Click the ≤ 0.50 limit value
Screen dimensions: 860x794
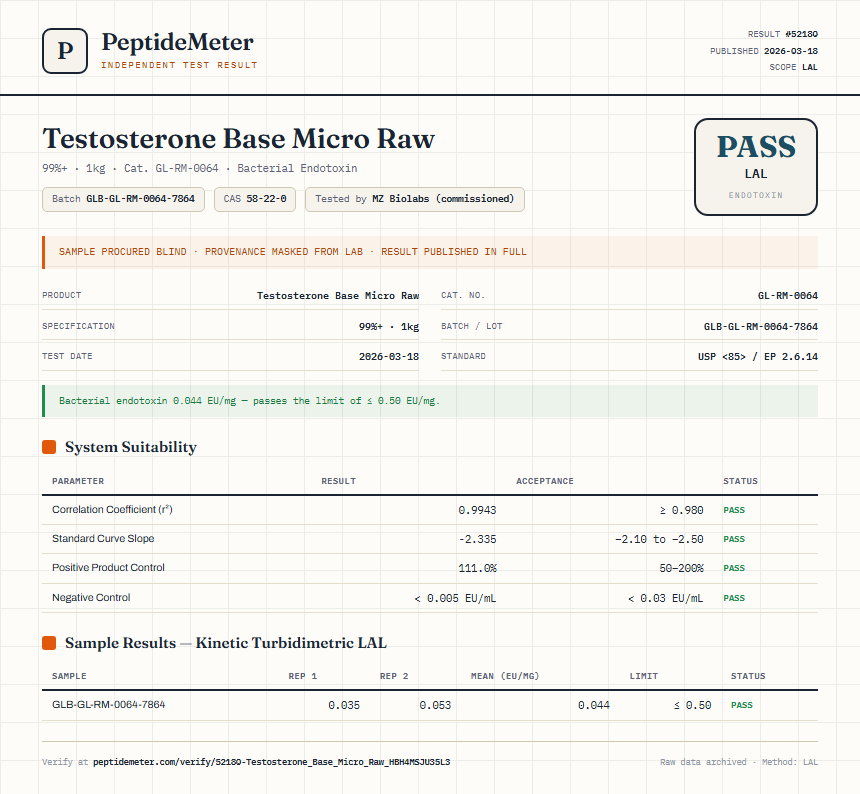(693, 705)
